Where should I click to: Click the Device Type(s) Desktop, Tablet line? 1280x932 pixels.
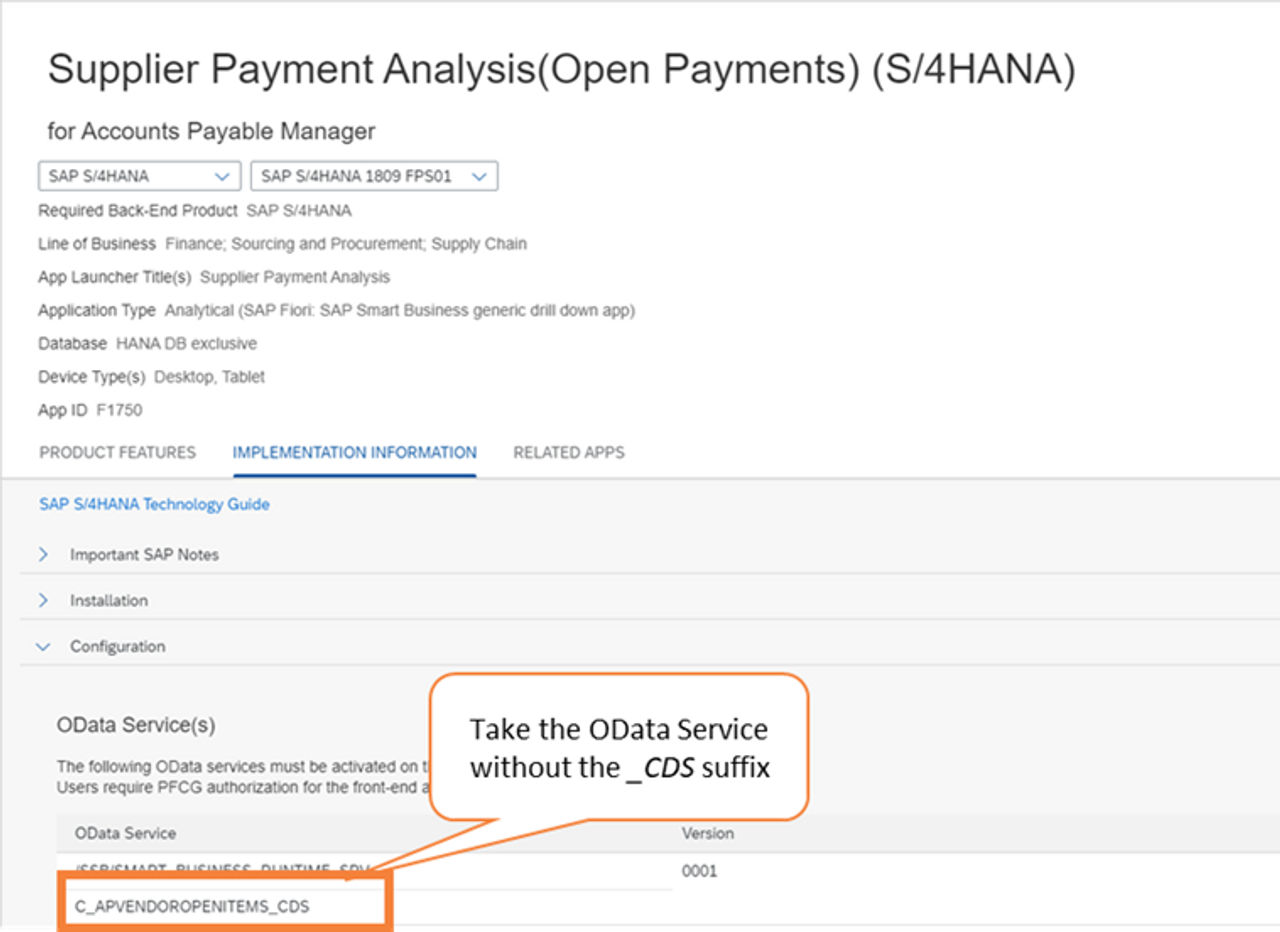click(151, 377)
